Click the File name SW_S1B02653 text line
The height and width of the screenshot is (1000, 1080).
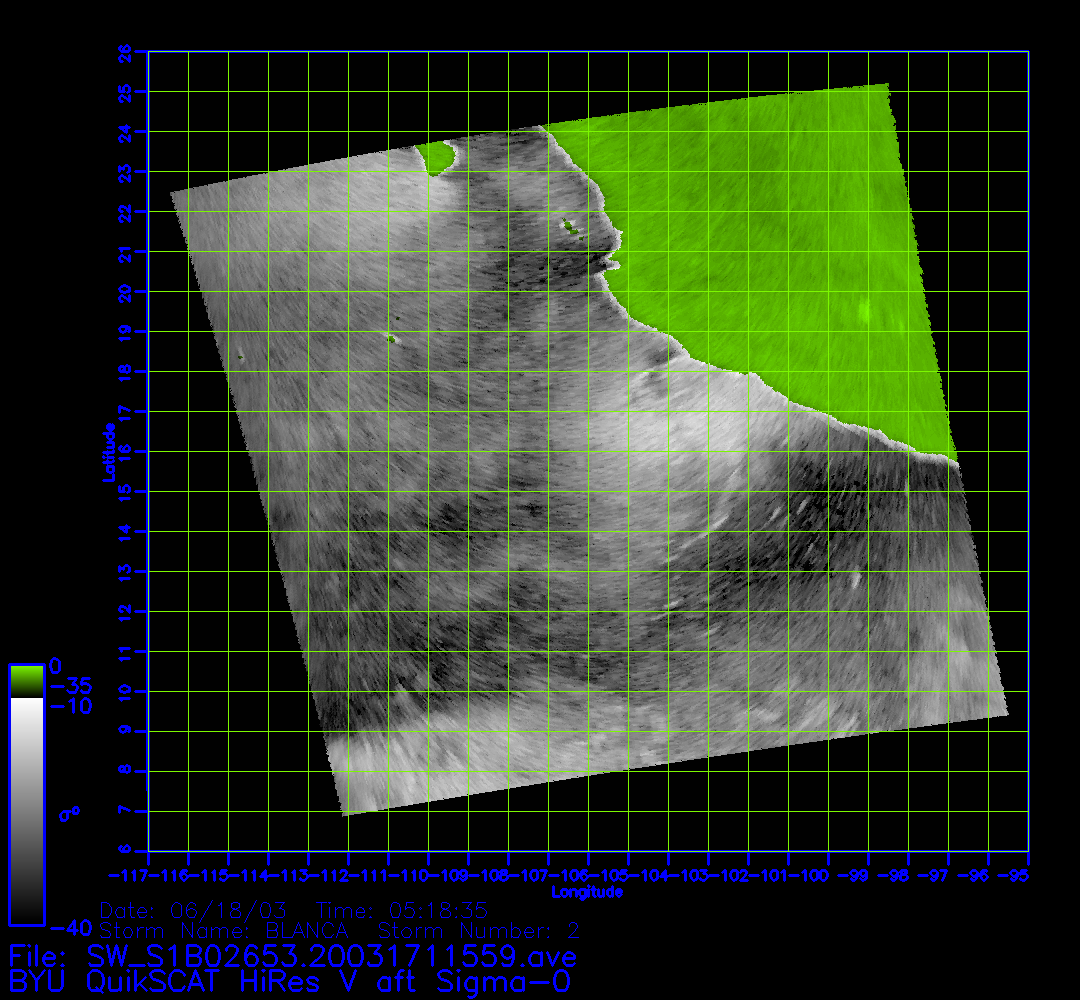pos(292,955)
